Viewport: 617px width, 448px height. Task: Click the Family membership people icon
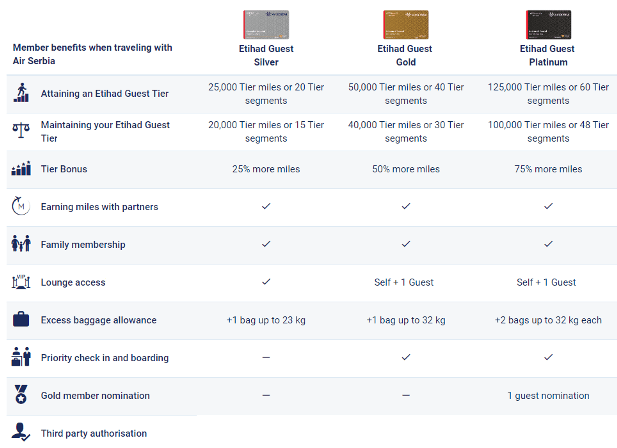coord(21,243)
